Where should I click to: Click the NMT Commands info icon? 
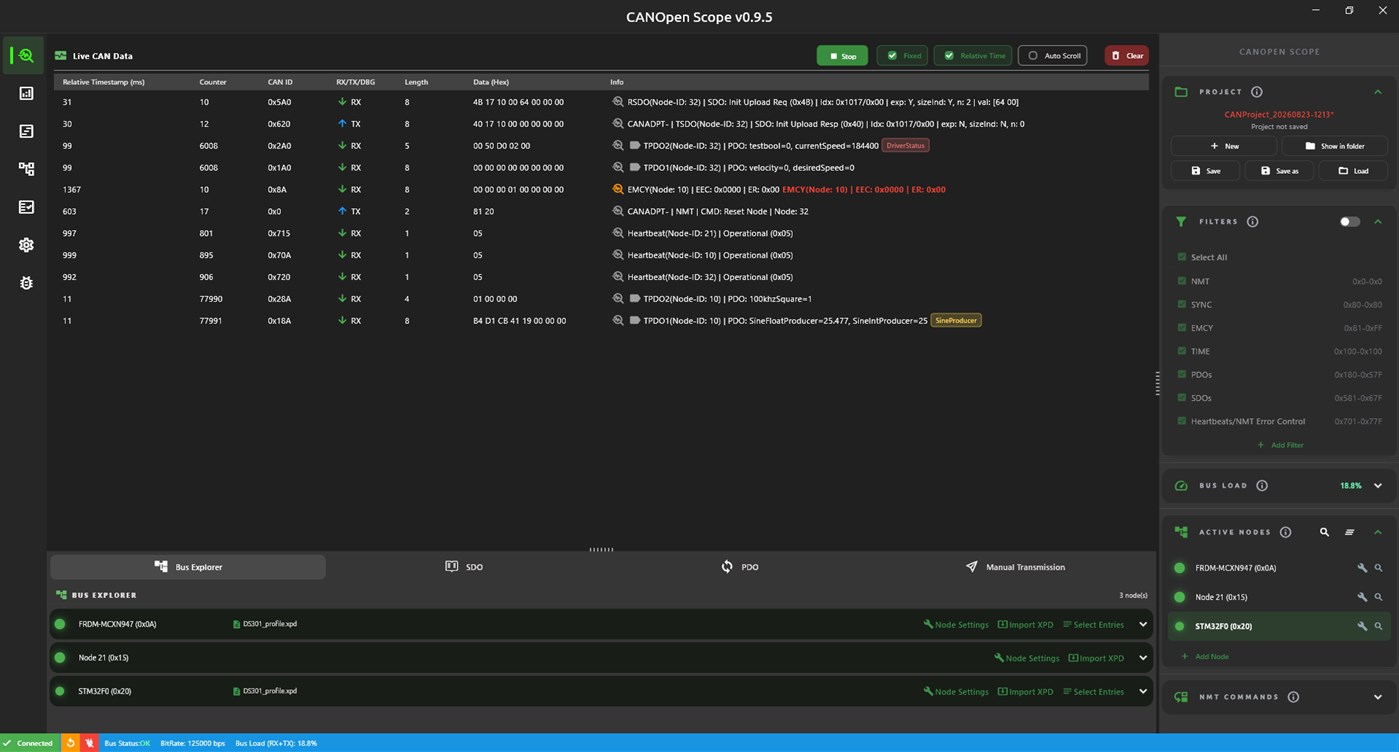tap(1293, 697)
